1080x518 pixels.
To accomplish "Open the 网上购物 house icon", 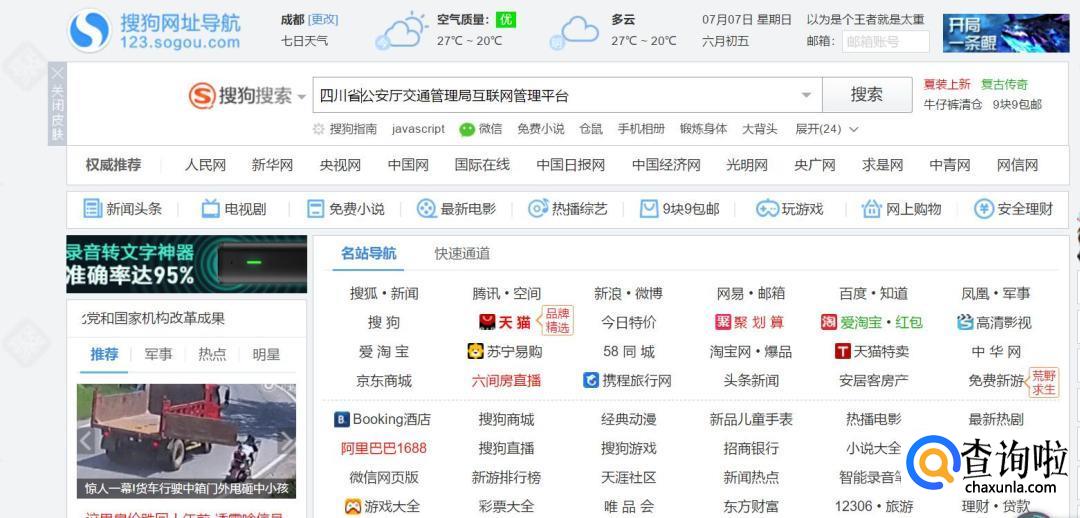I will point(871,209).
